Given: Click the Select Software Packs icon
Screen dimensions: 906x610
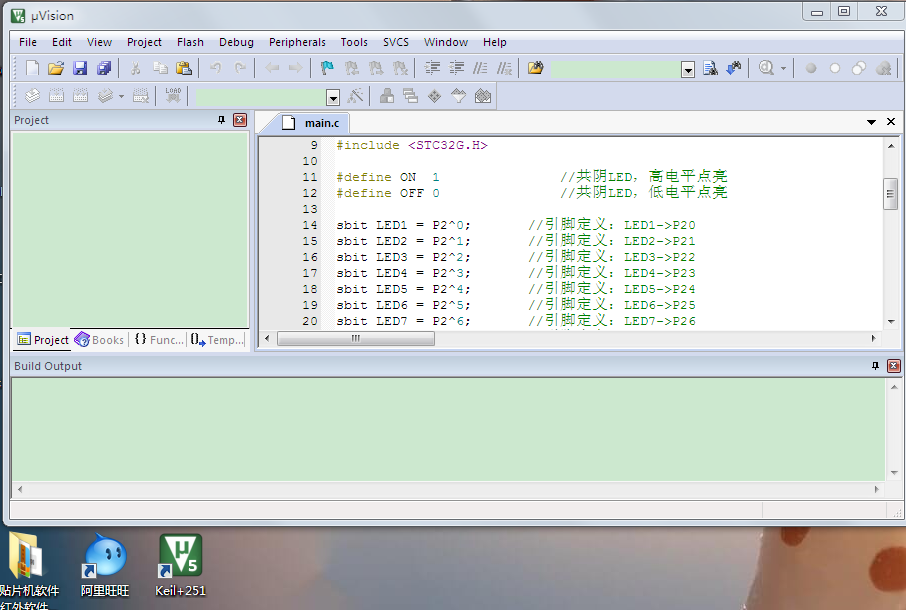Looking at the screenshot, I should [459, 96].
